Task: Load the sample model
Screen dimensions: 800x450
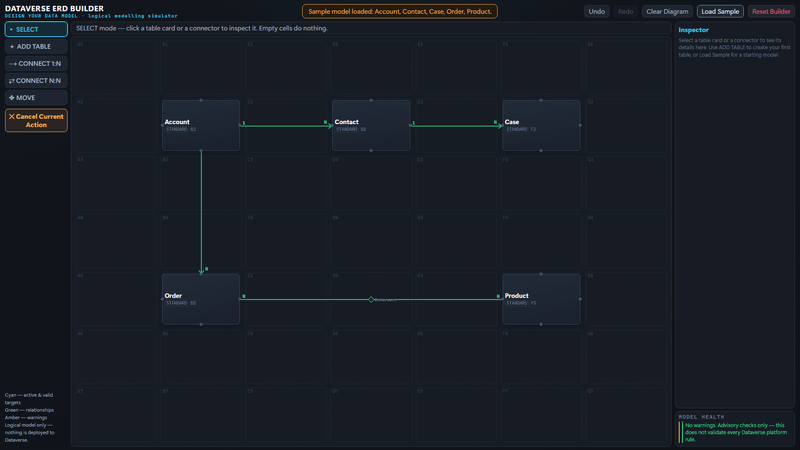Action: pyautogui.click(x=720, y=11)
